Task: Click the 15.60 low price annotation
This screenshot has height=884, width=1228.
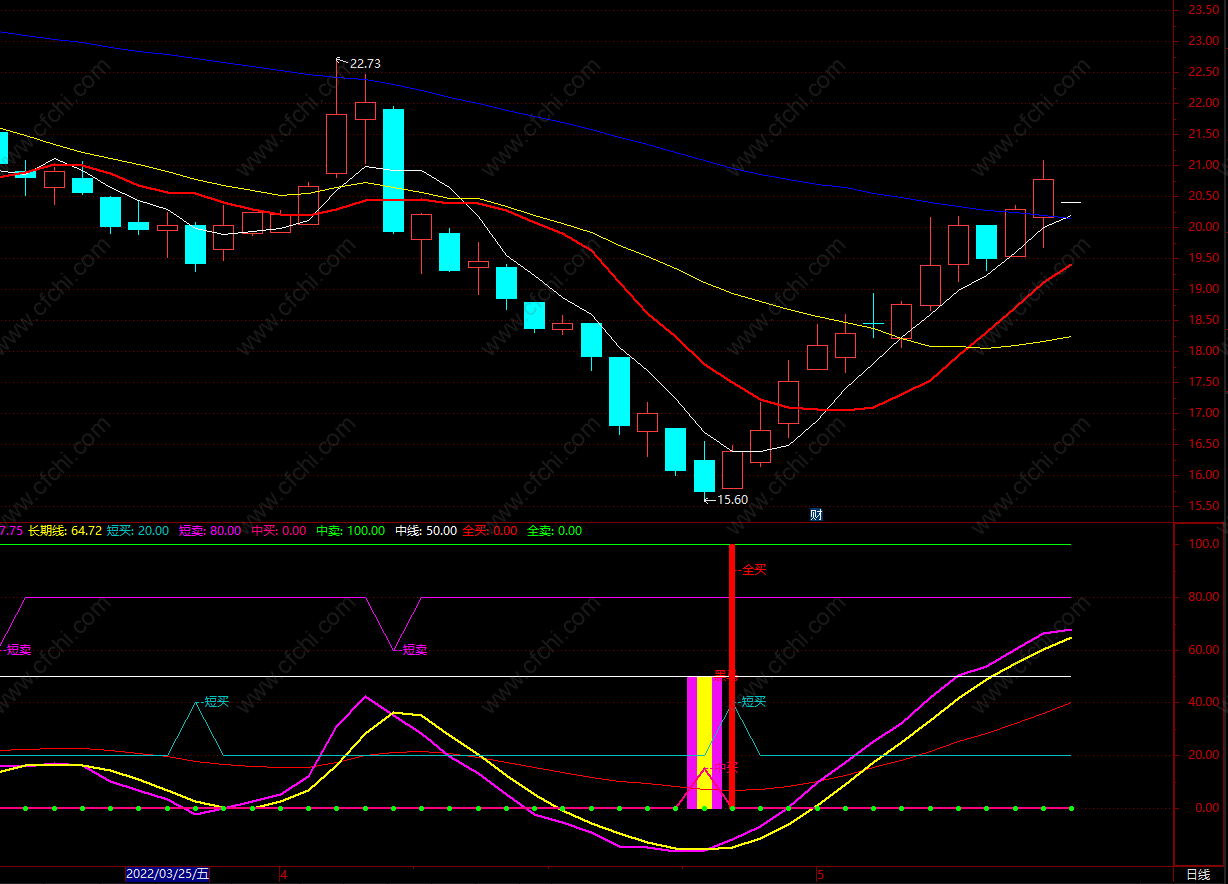Action: [732, 499]
